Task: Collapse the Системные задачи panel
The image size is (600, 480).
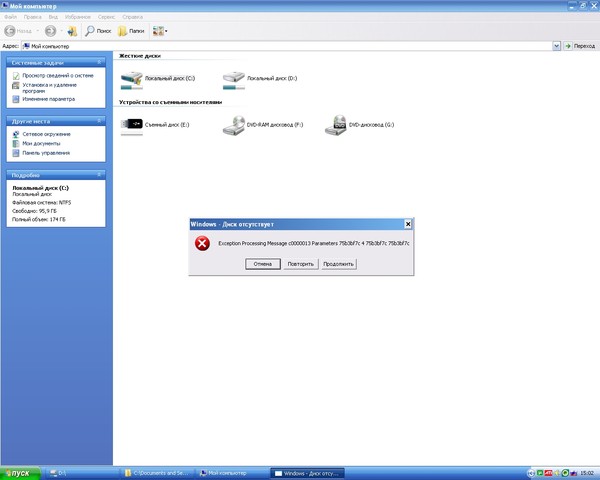Action: tap(104, 62)
